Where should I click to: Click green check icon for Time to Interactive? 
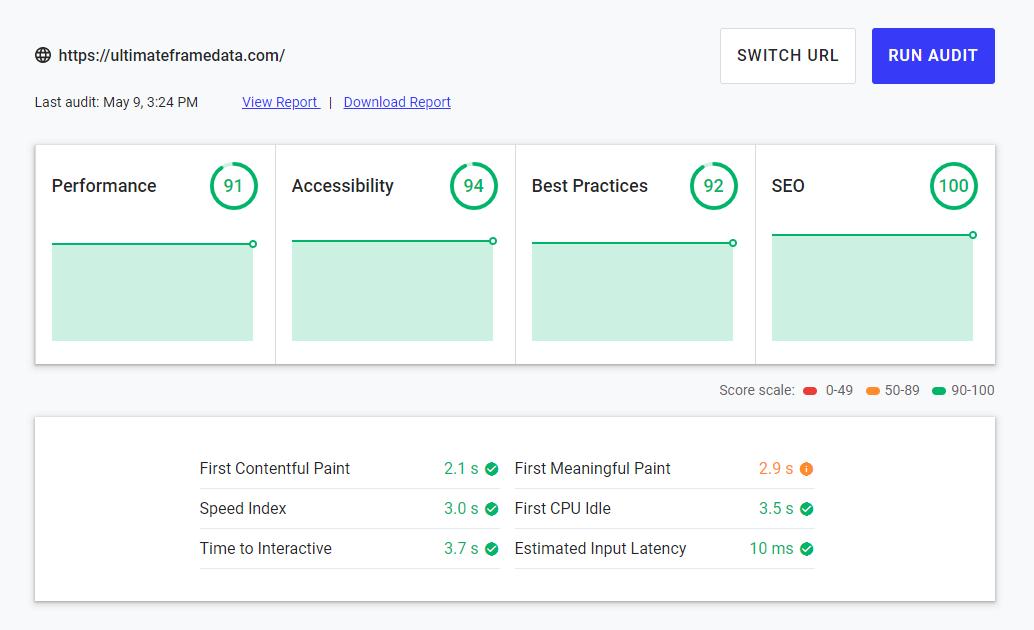click(491, 549)
